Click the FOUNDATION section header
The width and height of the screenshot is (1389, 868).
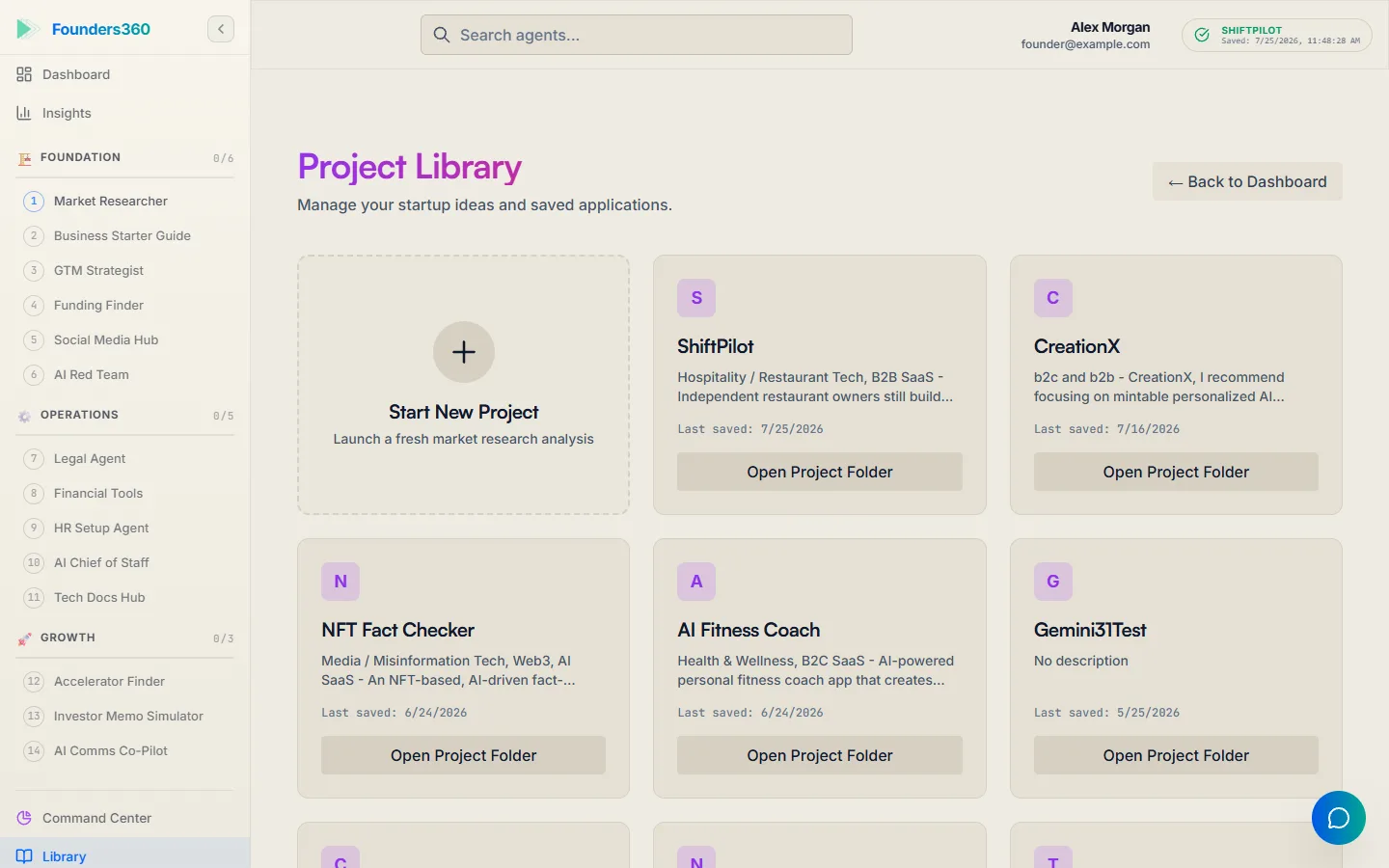tap(80, 157)
